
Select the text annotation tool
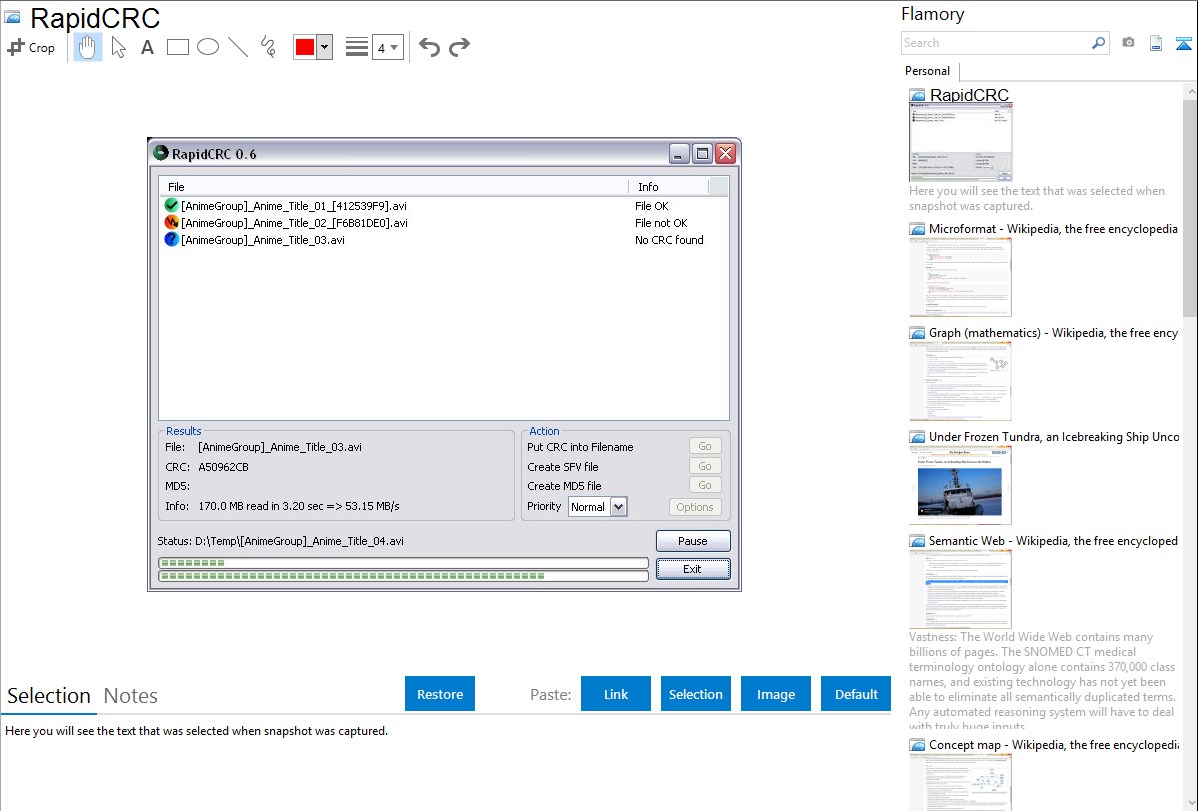click(x=147, y=47)
